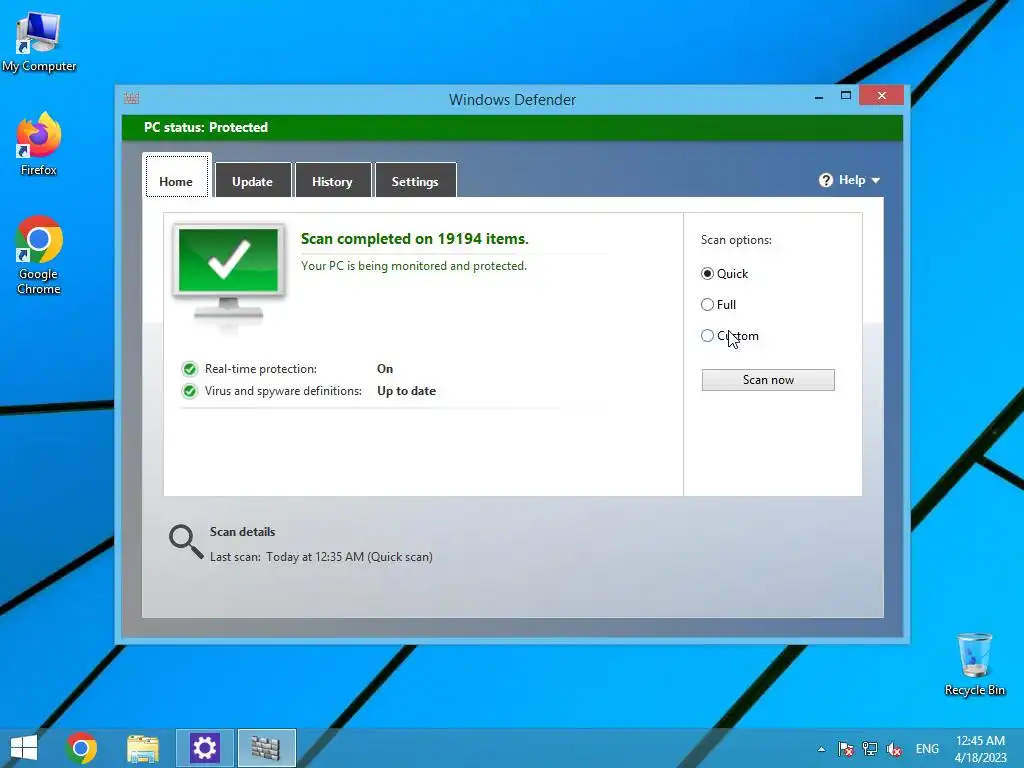Open the History tab
1024x768 pixels.
click(x=332, y=181)
